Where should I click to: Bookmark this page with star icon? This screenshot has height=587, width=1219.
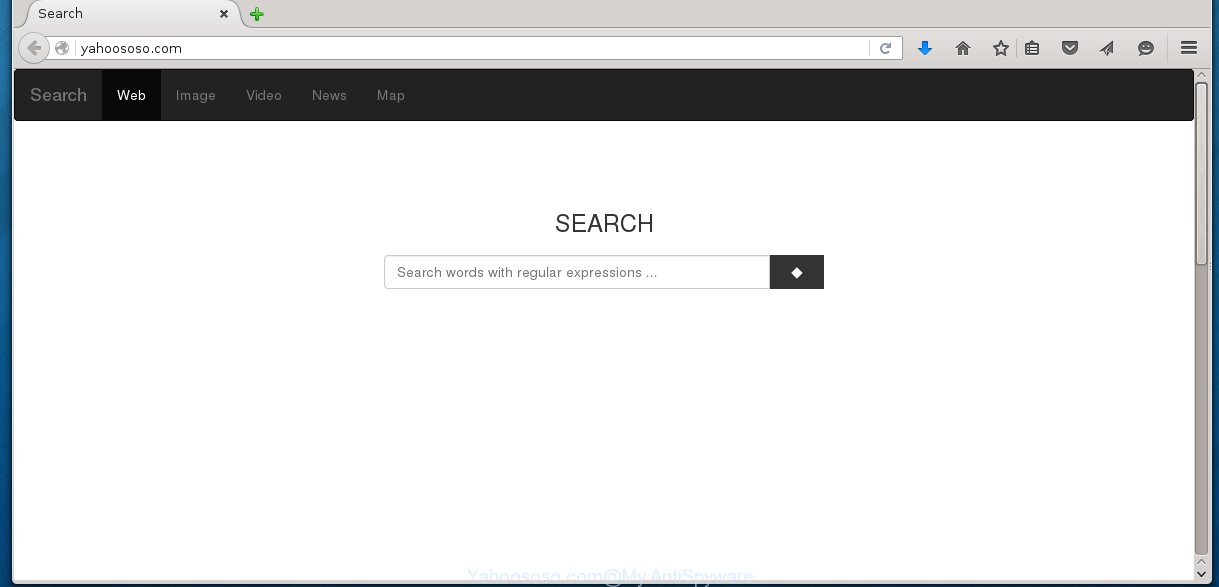click(1001, 48)
